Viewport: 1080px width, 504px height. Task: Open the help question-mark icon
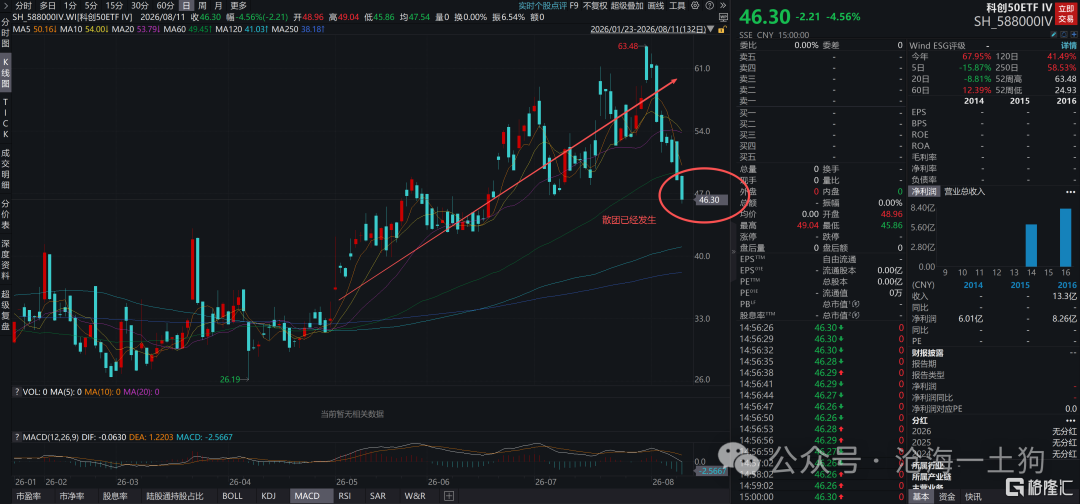709,6
